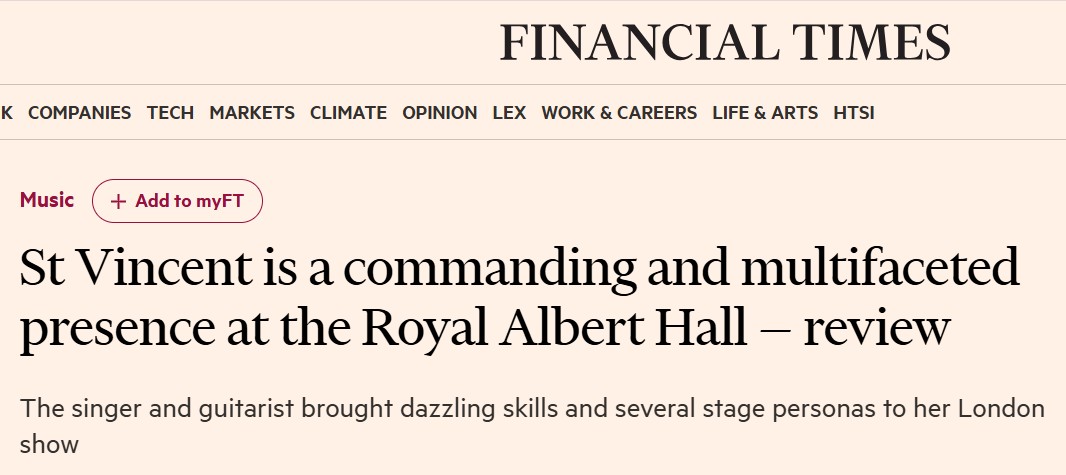The image size is (1066, 475).
Task: Open the Companies section
Action: pyautogui.click(x=80, y=113)
